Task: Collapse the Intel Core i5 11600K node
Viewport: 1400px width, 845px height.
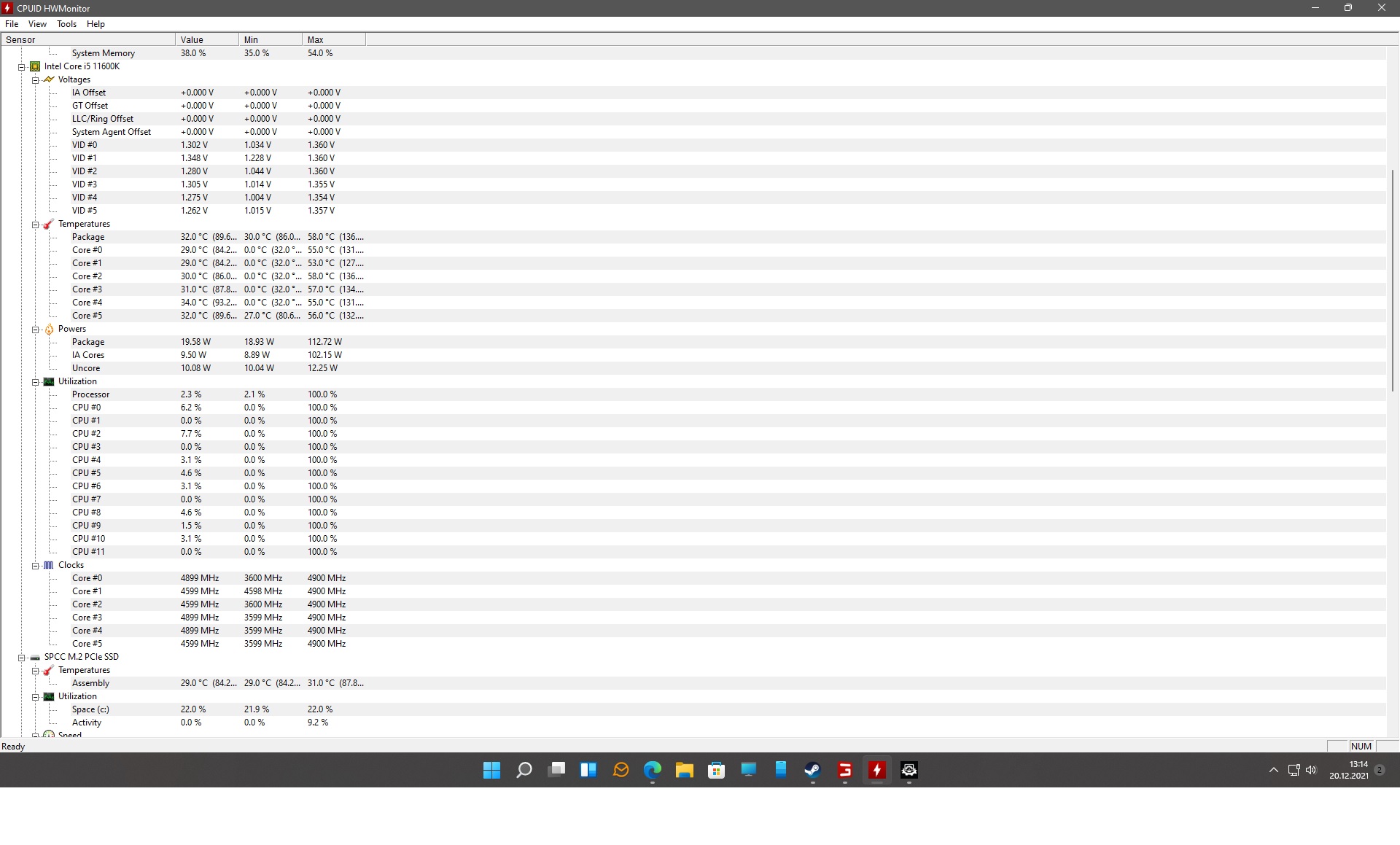Action: coord(22,67)
